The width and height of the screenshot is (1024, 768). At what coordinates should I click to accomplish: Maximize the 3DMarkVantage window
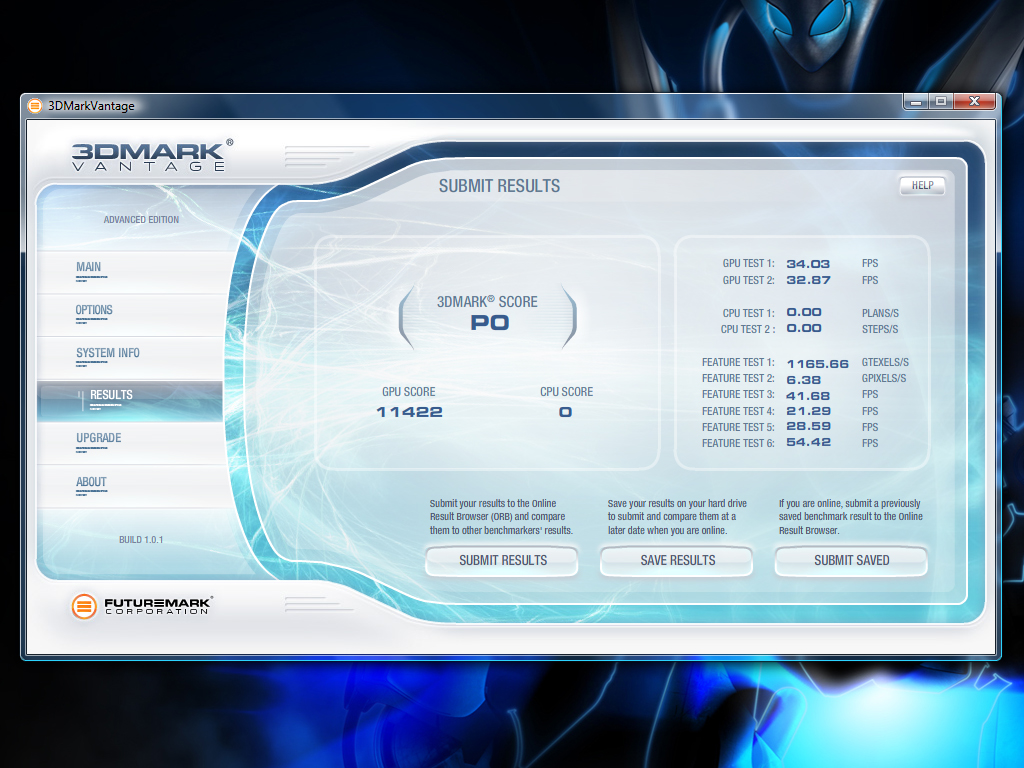(941, 102)
